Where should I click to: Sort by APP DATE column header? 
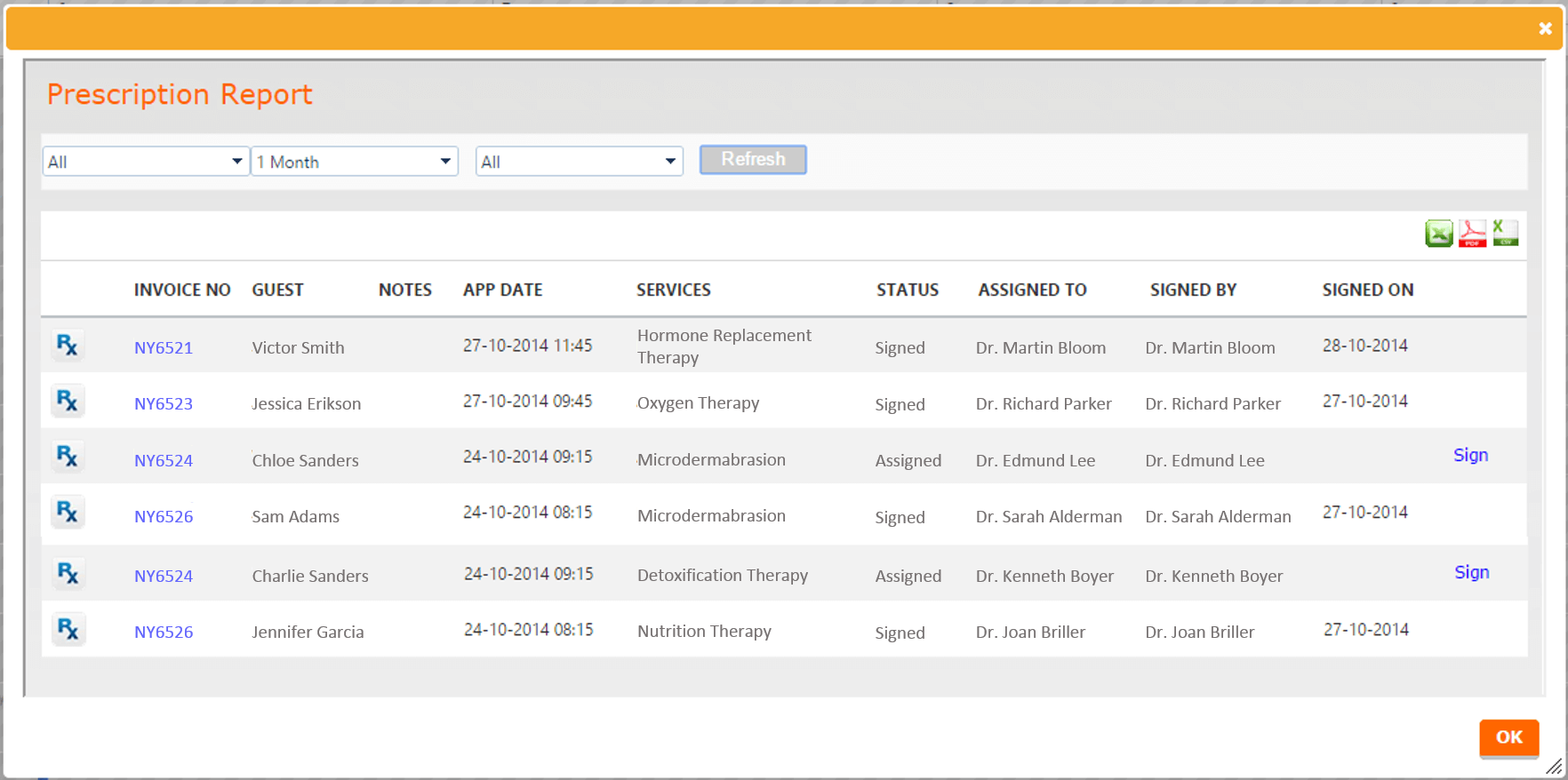pyautogui.click(x=502, y=290)
